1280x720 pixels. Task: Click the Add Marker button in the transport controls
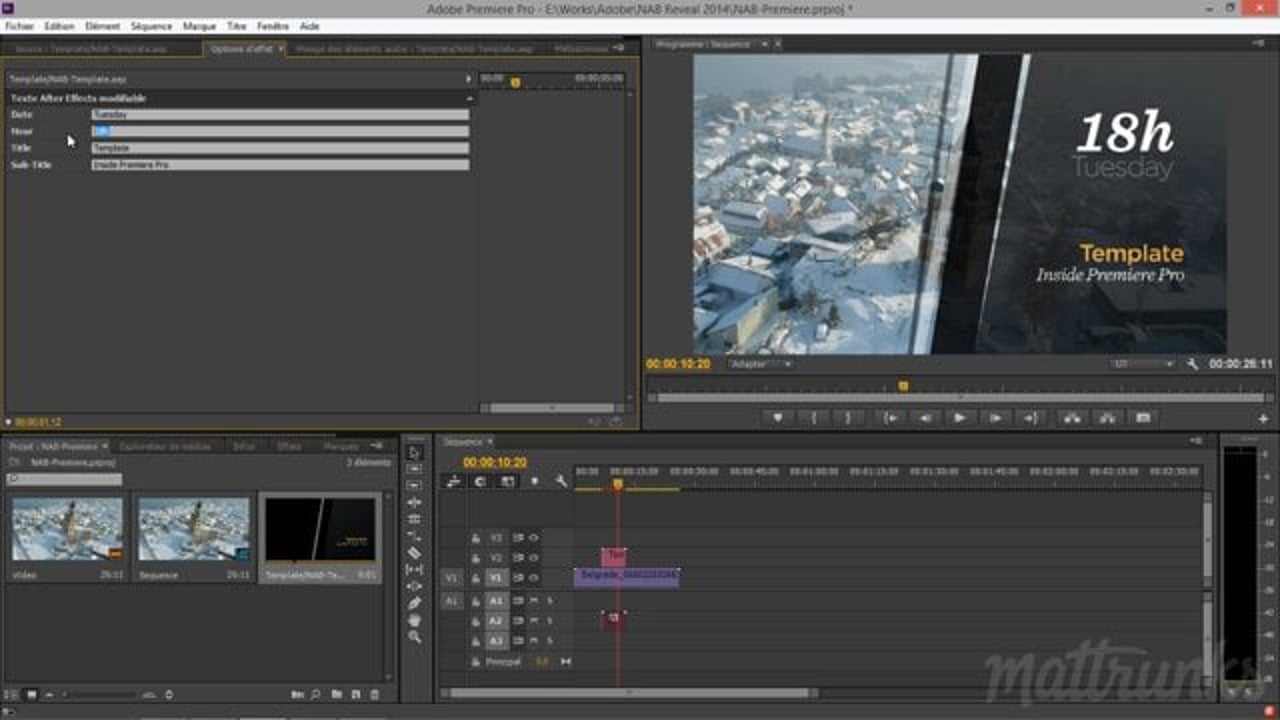pos(776,418)
